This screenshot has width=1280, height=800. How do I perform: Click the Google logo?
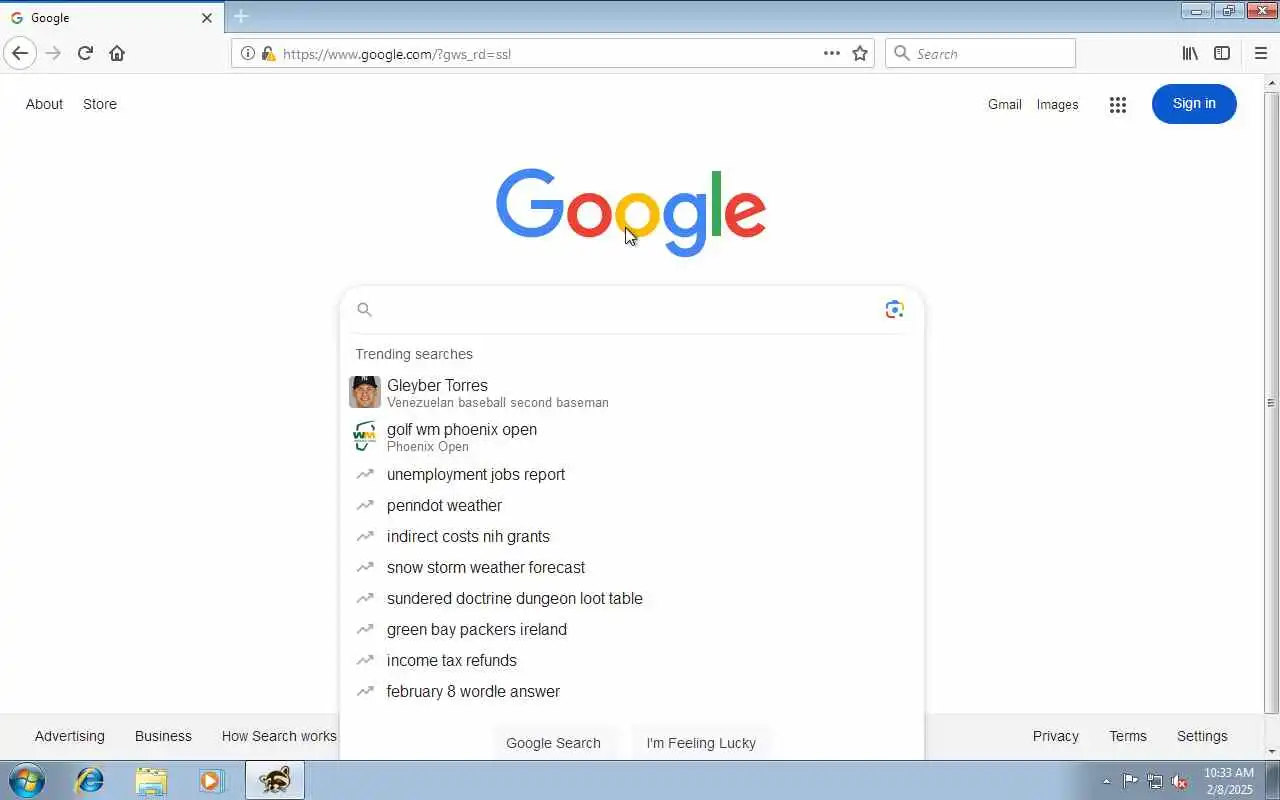(x=631, y=212)
